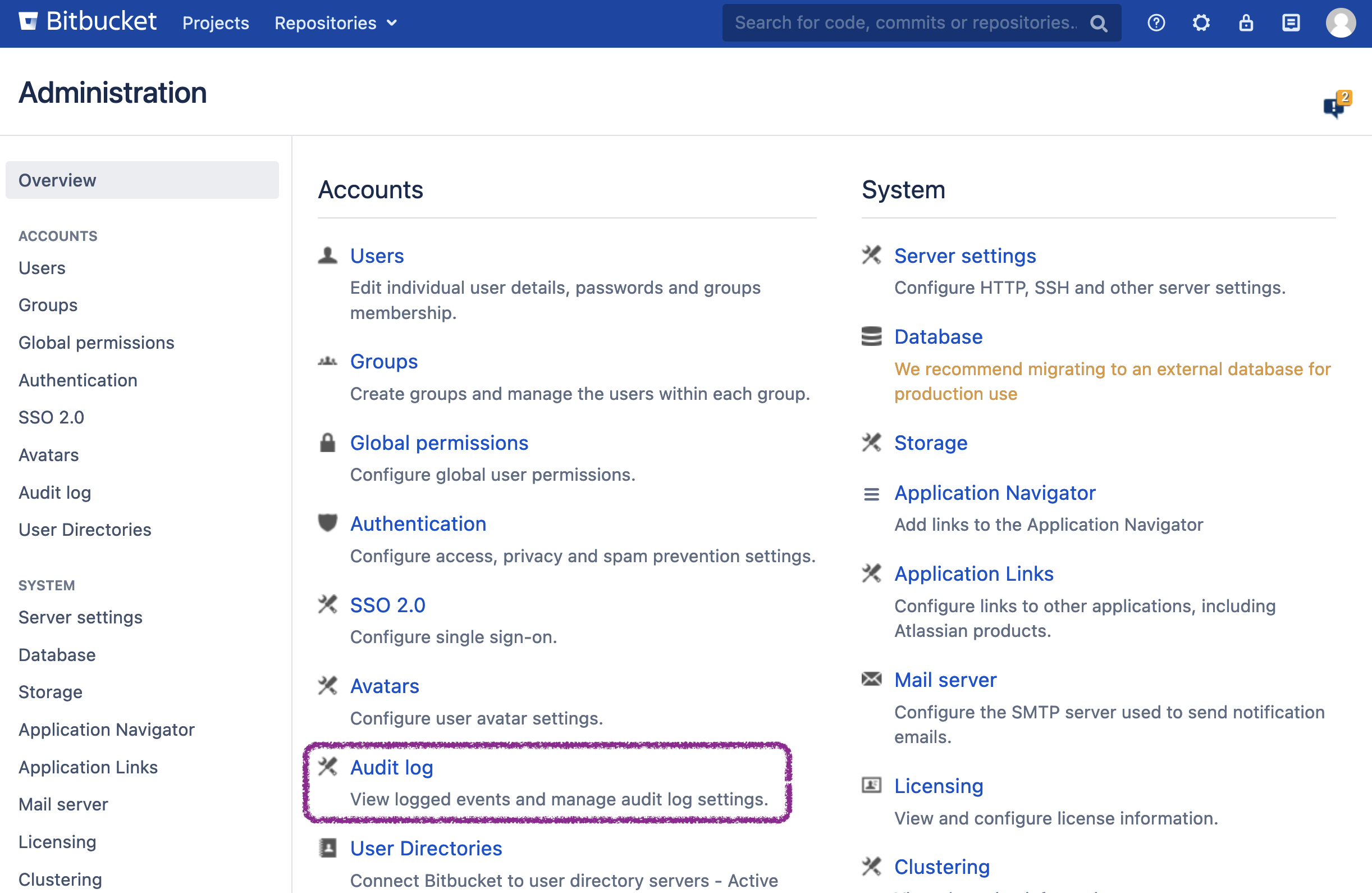Click the search magnifier icon
The image size is (1372, 893).
tap(1099, 23)
